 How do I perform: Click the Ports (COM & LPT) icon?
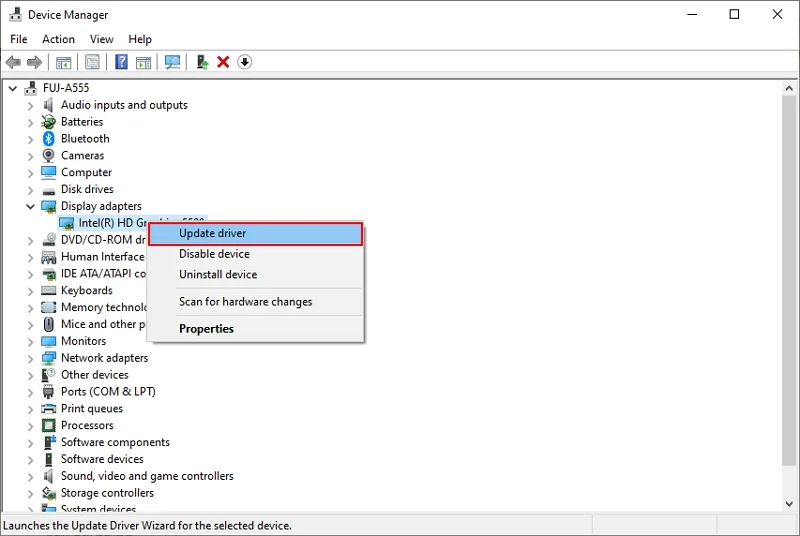(x=48, y=392)
